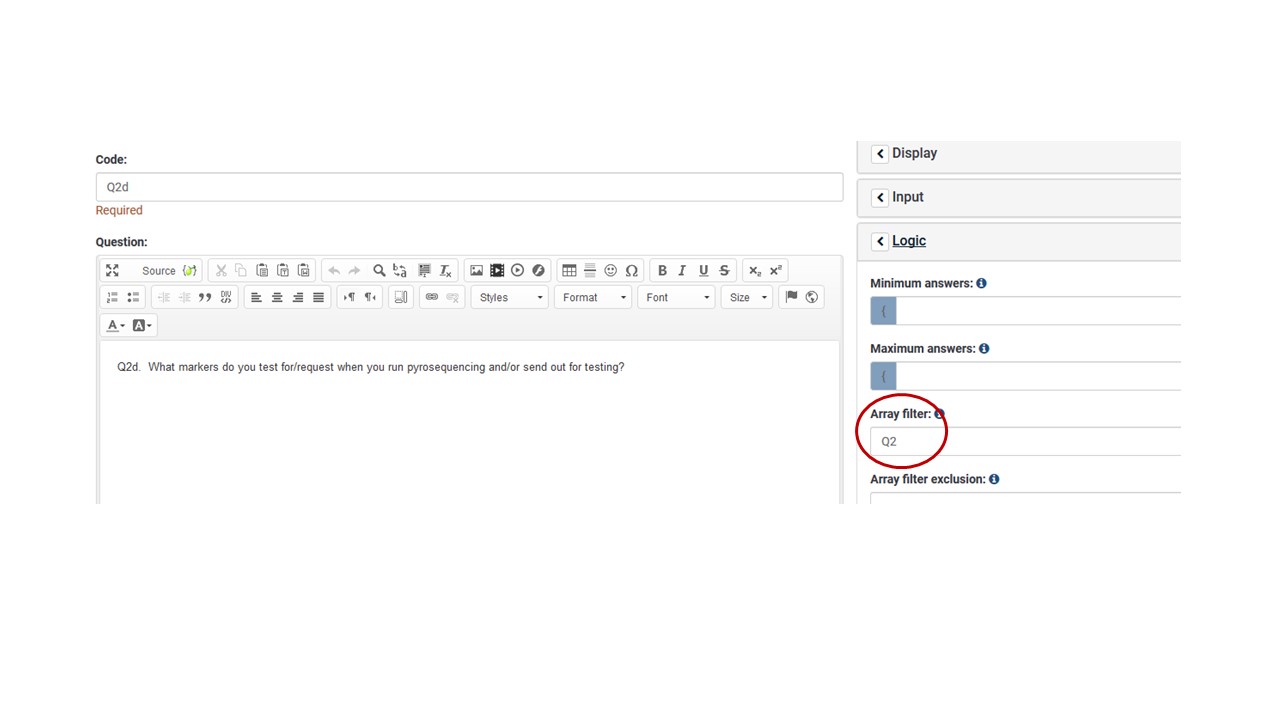Collapse the Logic settings panel
This screenshot has height=720, width=1280.
pyautogui.click(x=880, y=242)
